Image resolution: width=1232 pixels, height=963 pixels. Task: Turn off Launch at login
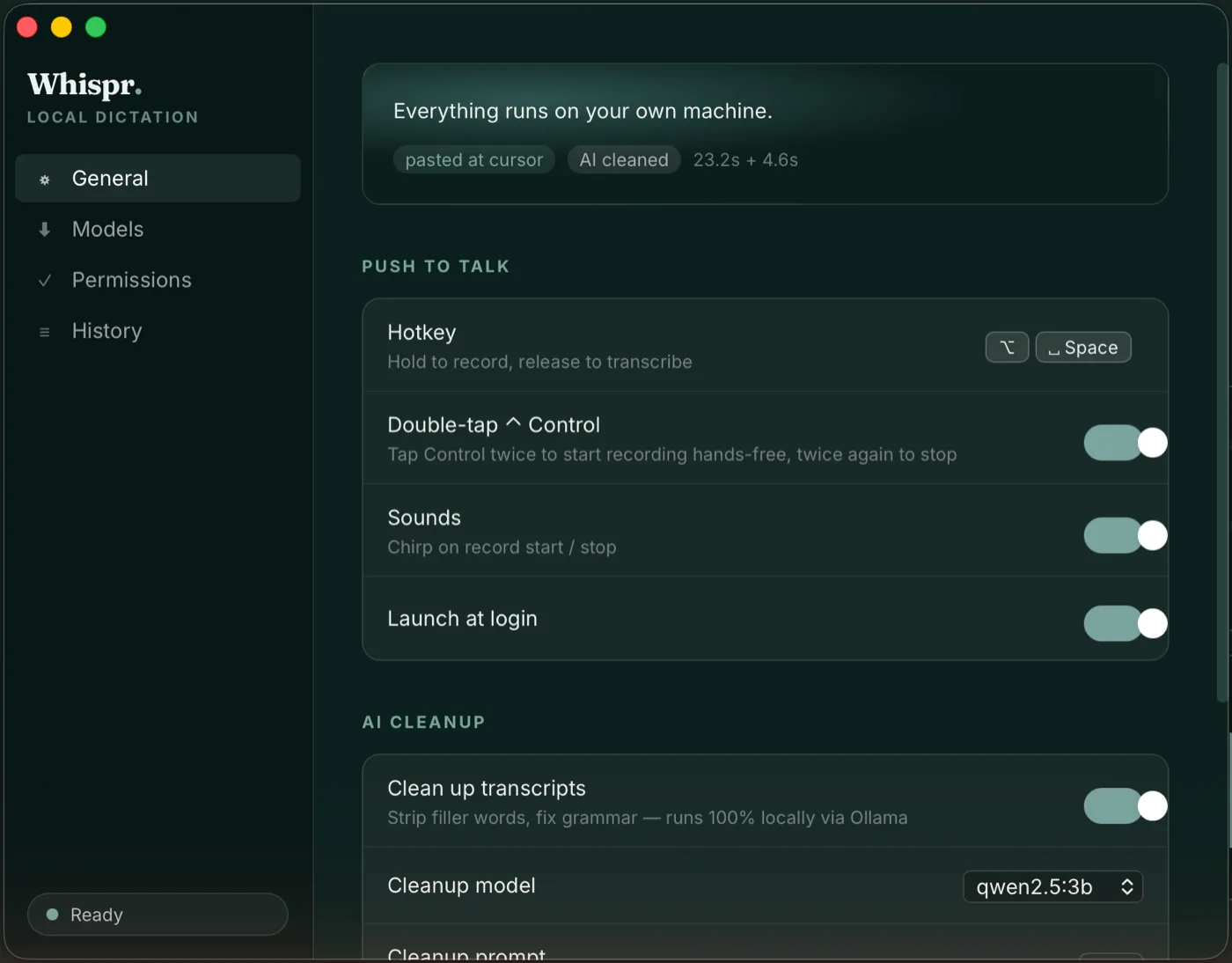[1126, 623]
